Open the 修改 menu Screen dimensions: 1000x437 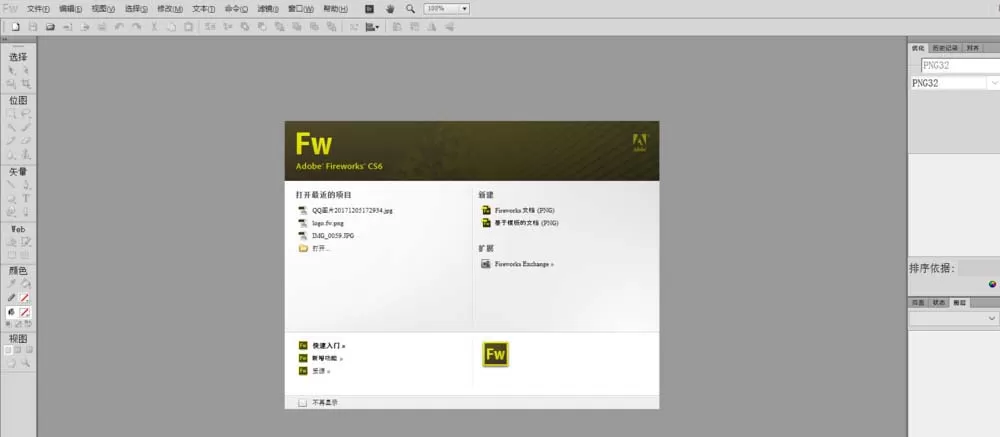tap(170, 9)
